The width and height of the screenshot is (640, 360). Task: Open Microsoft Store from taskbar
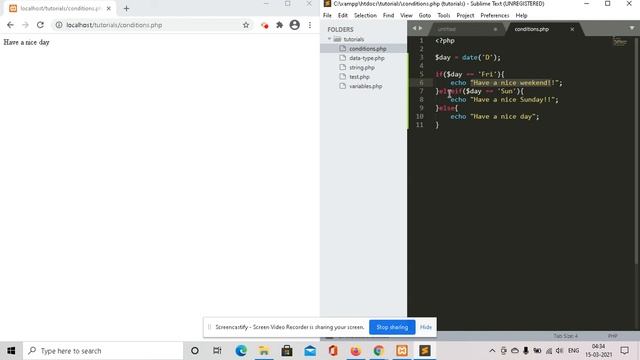pyautogui.click(x=287, y=351)
